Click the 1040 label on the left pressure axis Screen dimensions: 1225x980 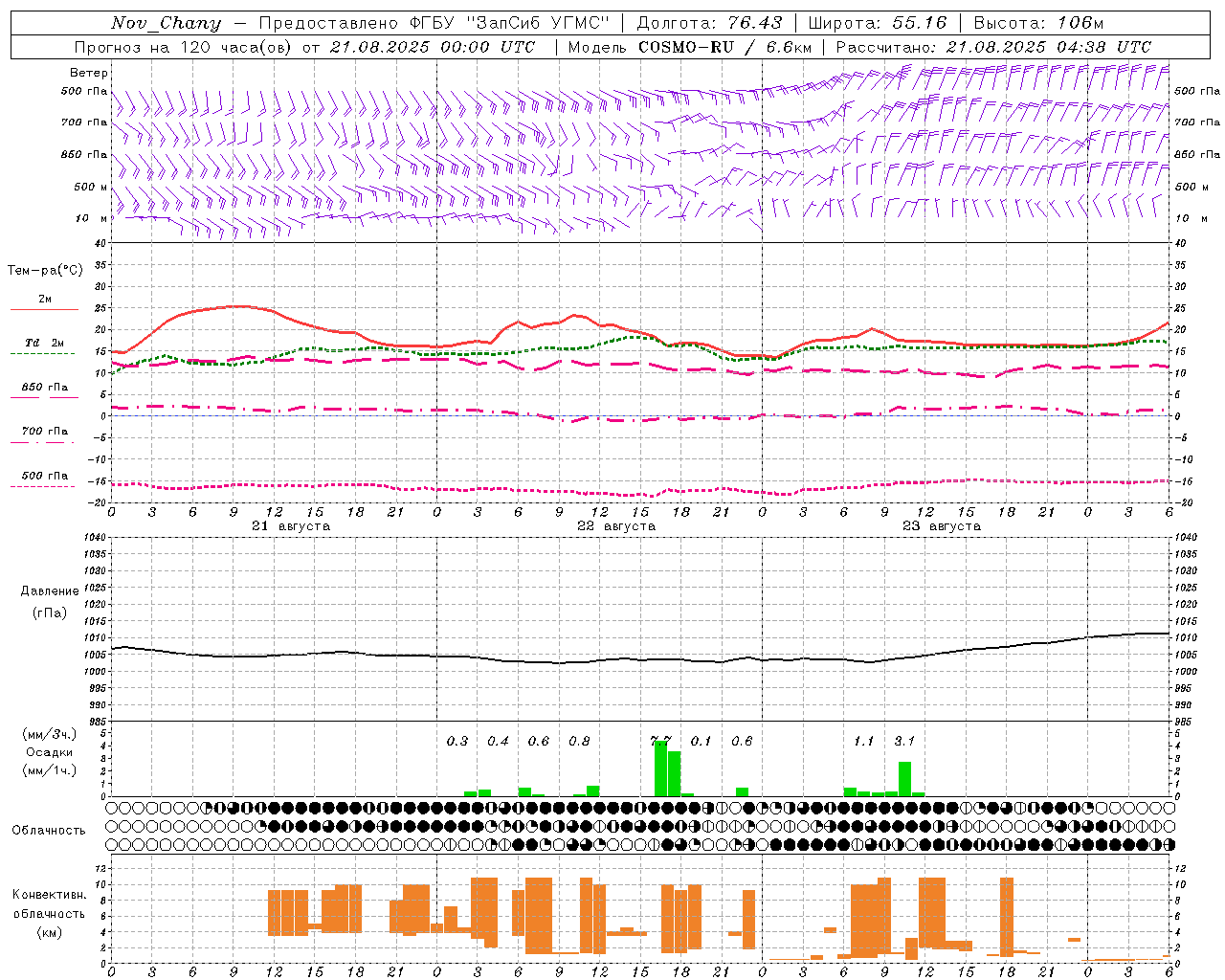[x=93, y=537]
